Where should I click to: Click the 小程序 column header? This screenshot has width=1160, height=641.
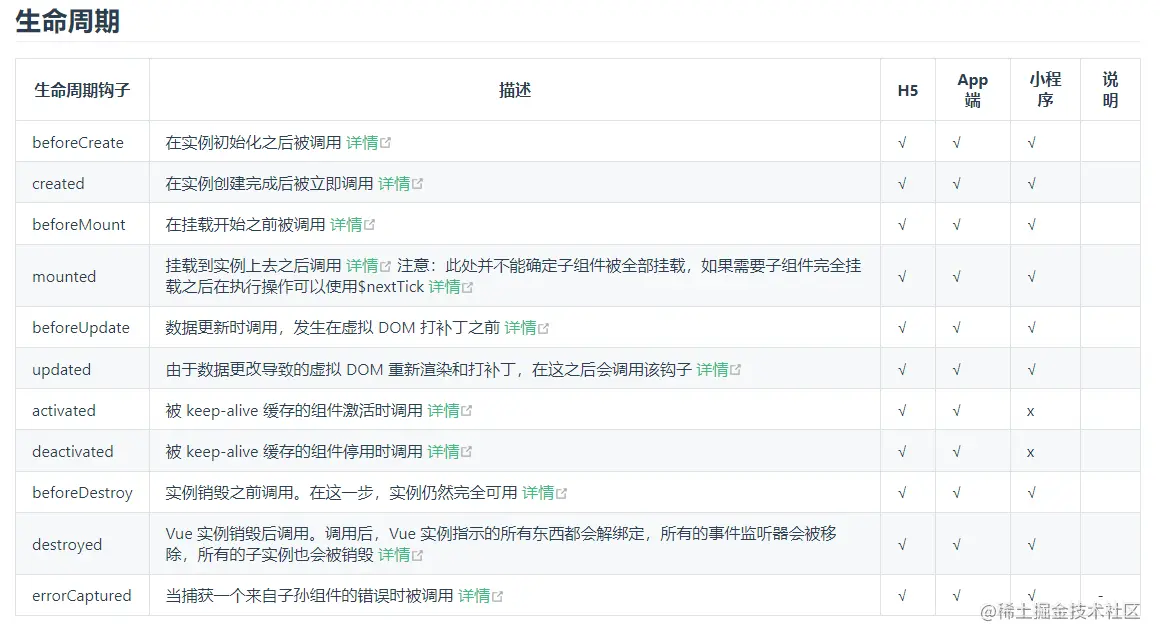(x=1045, y=90)
